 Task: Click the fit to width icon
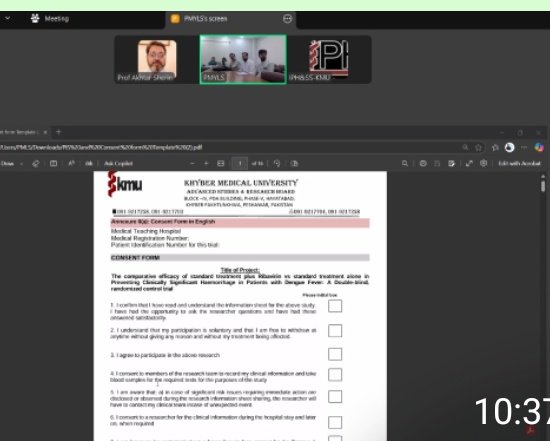pos(221,163)
